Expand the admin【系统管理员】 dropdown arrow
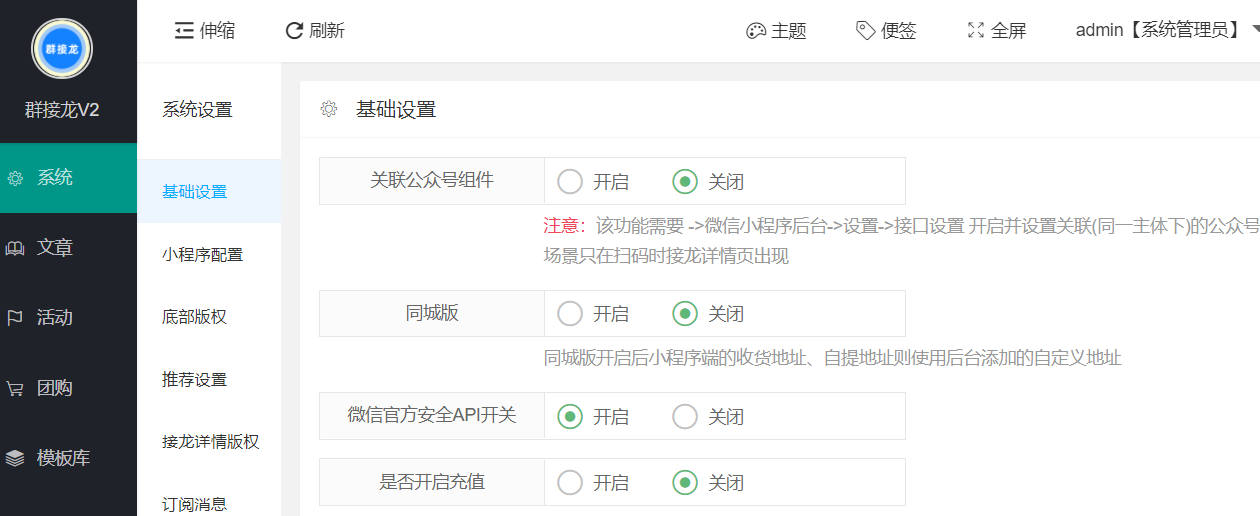1260x516 pixels. [x=1254, y=31]
